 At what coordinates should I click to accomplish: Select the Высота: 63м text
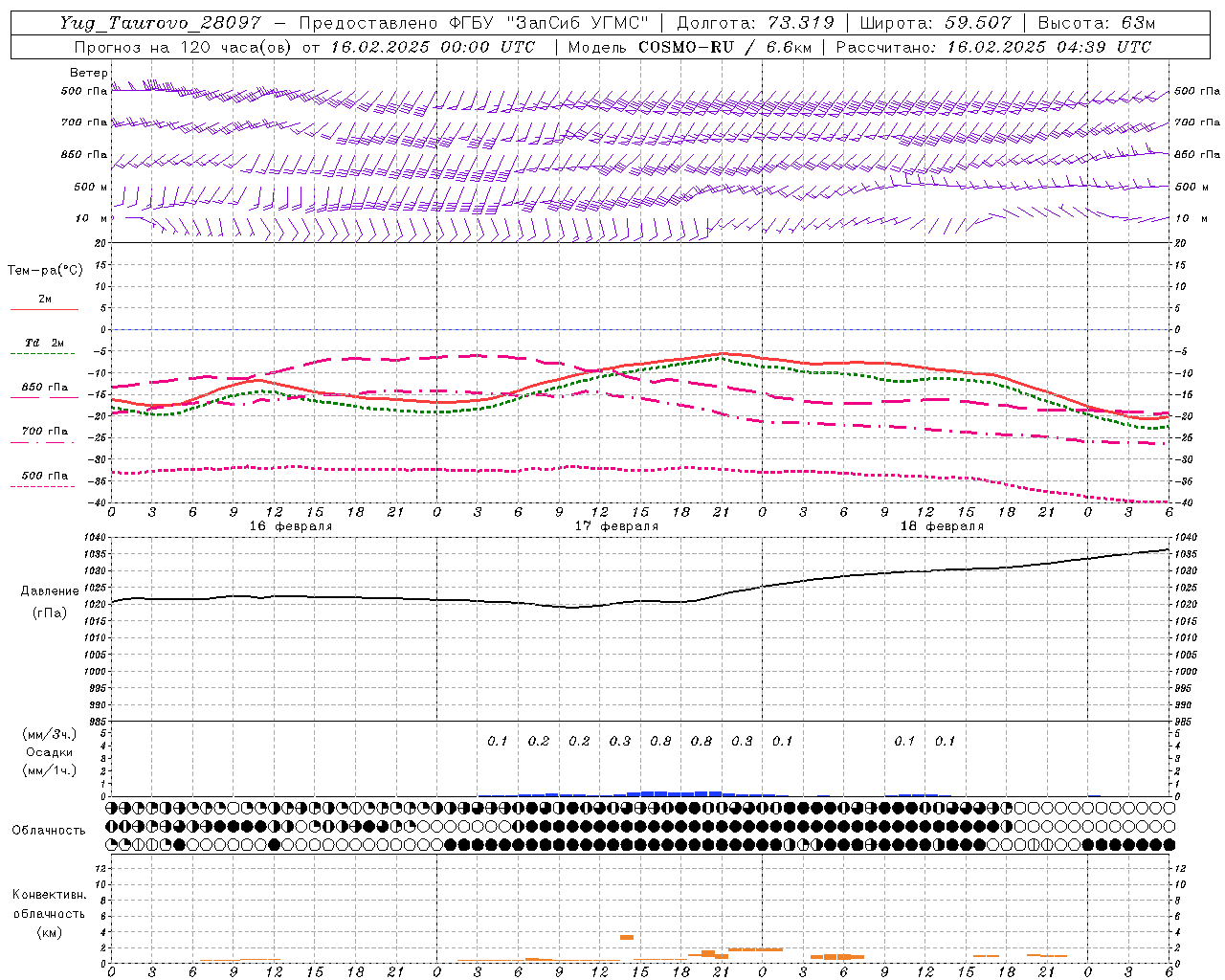[1095, 23]
